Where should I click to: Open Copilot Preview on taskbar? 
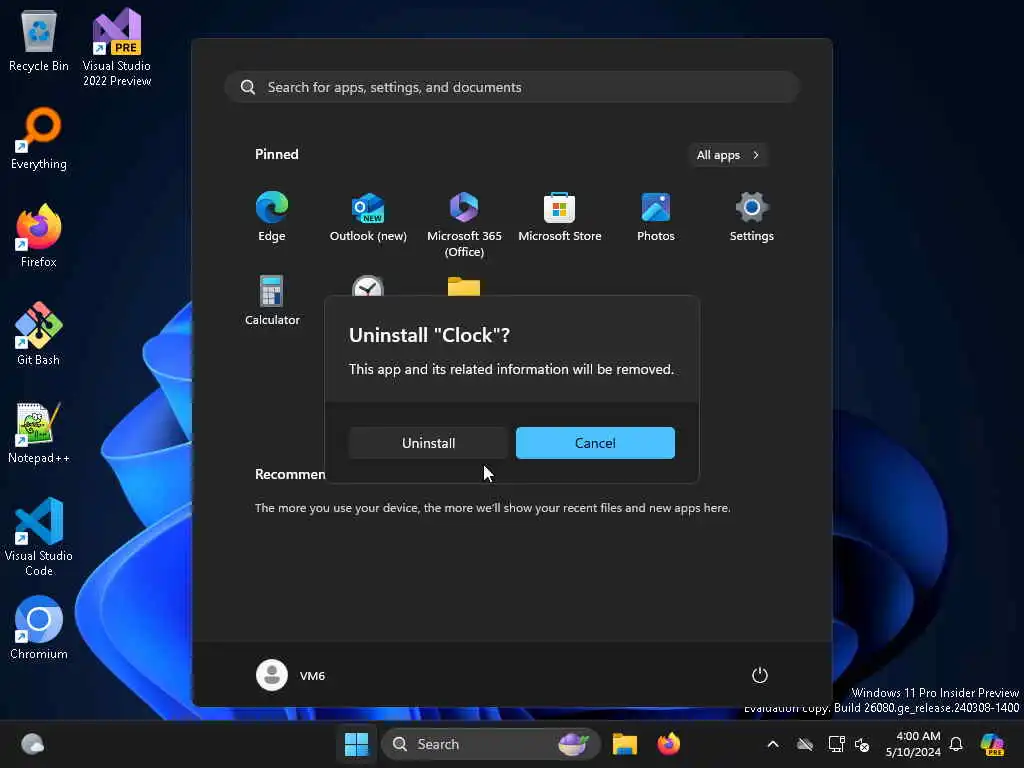(x=993, y=744)
